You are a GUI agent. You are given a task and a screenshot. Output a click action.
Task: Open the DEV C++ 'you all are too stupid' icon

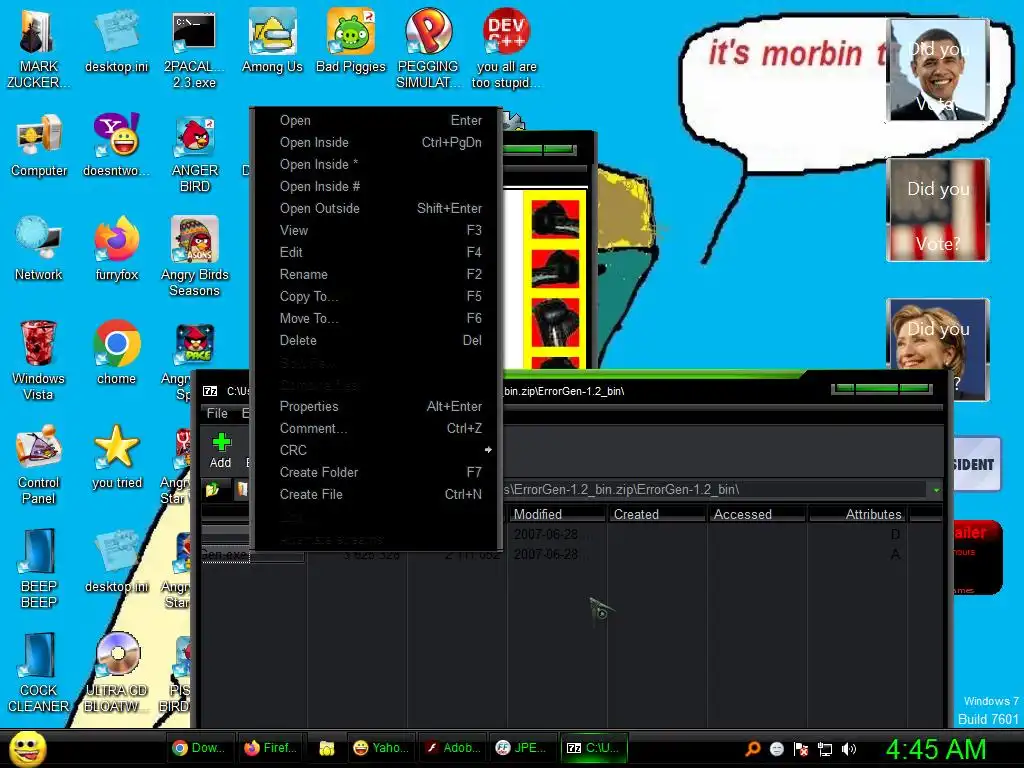pos(506,49)
